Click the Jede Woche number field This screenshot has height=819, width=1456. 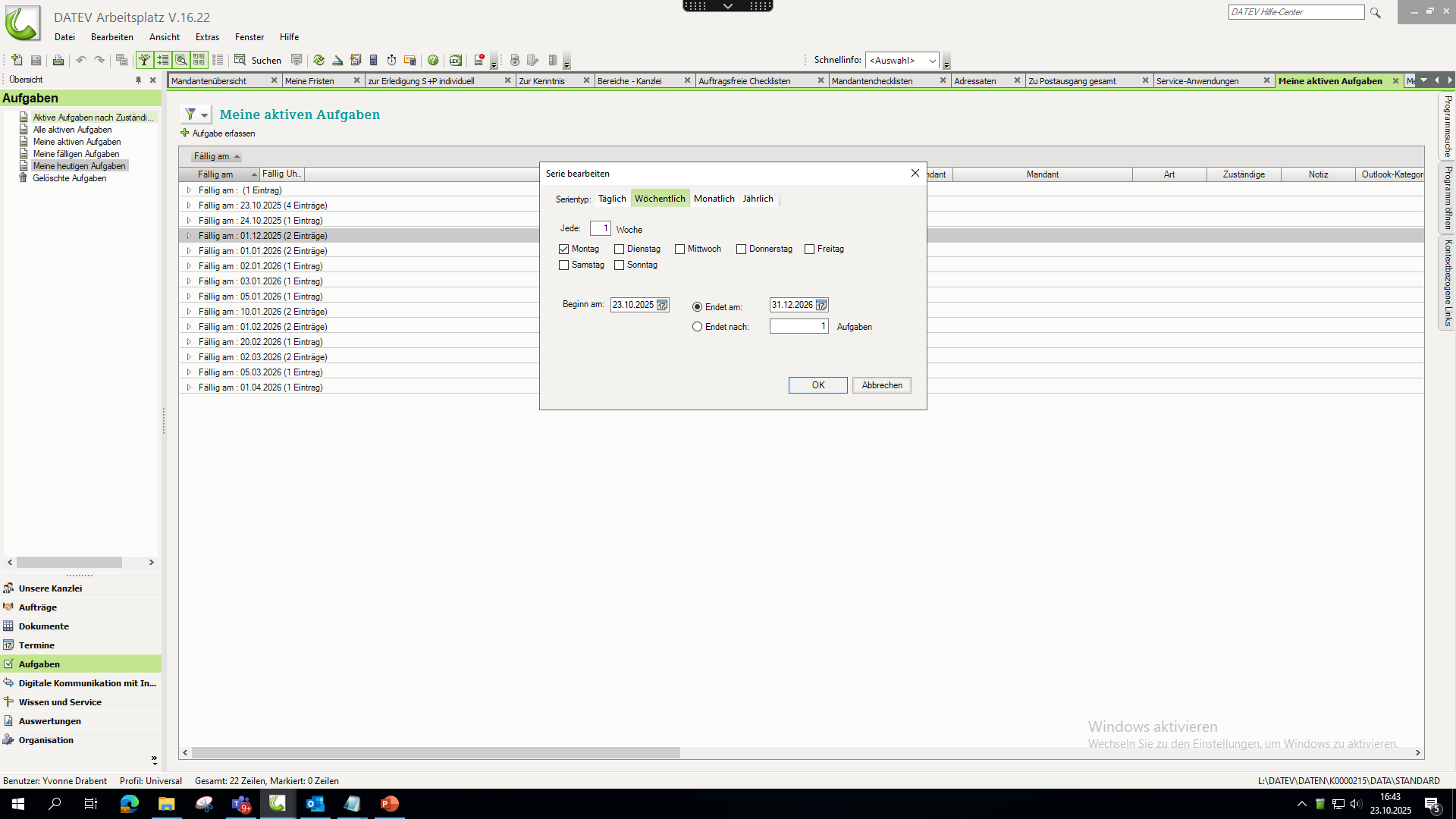[600, 228]
